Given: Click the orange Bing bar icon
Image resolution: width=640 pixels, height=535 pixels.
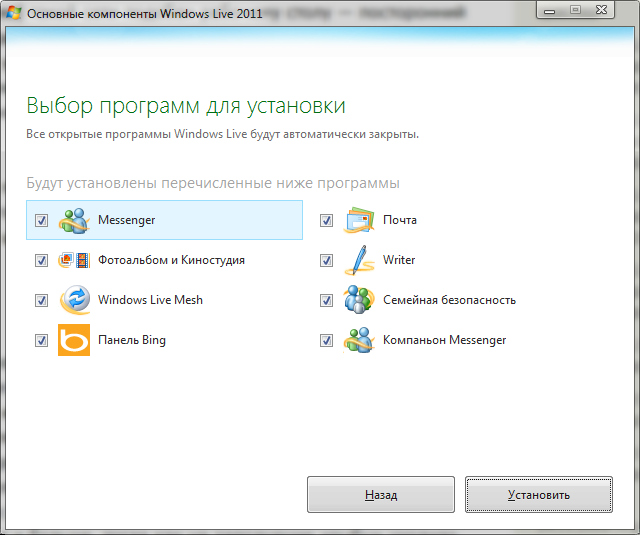Looking at the screenshot, I should click(74, 340).
